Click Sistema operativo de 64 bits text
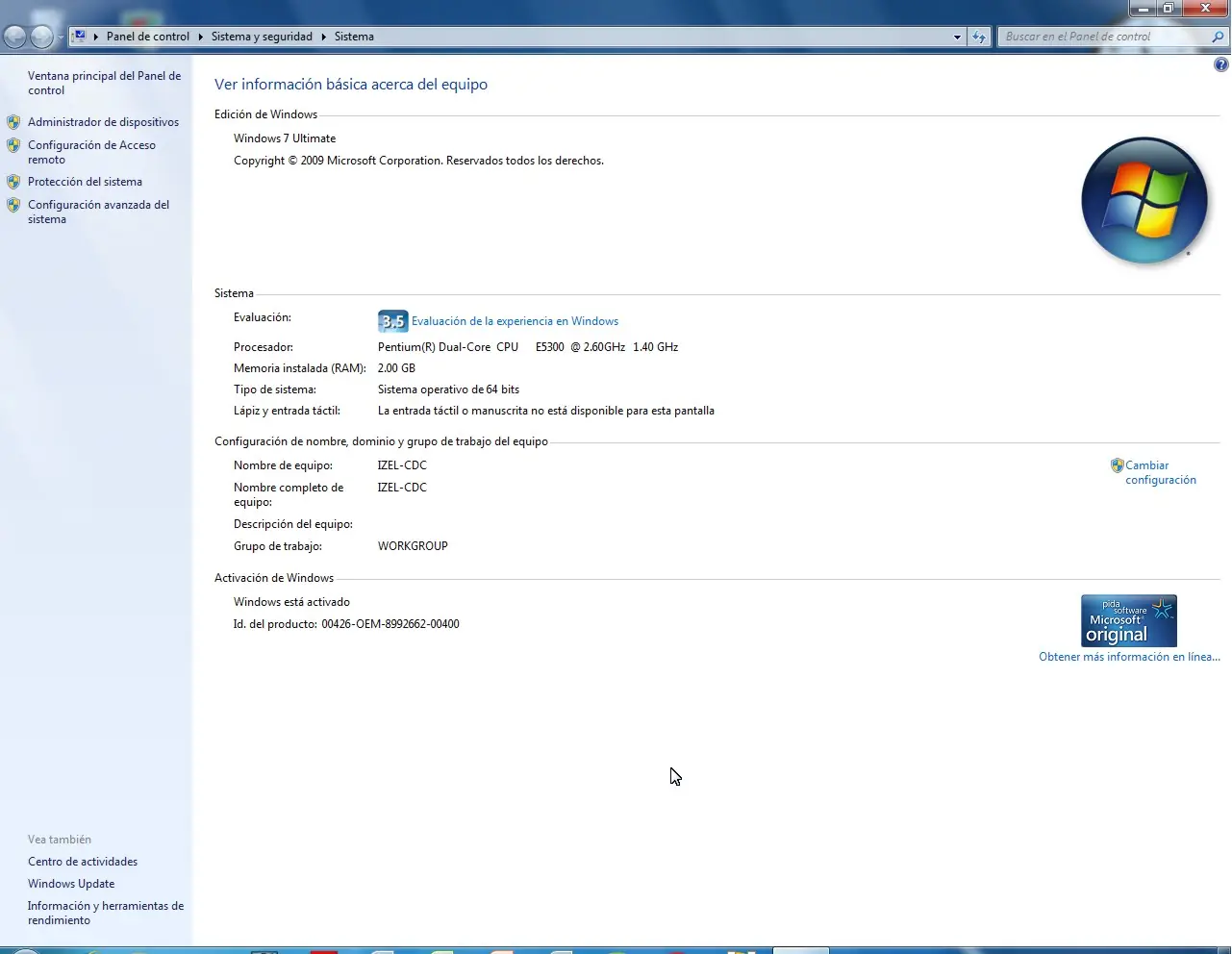This screenshot has width=1232, height=954. (x=448, y=389)
